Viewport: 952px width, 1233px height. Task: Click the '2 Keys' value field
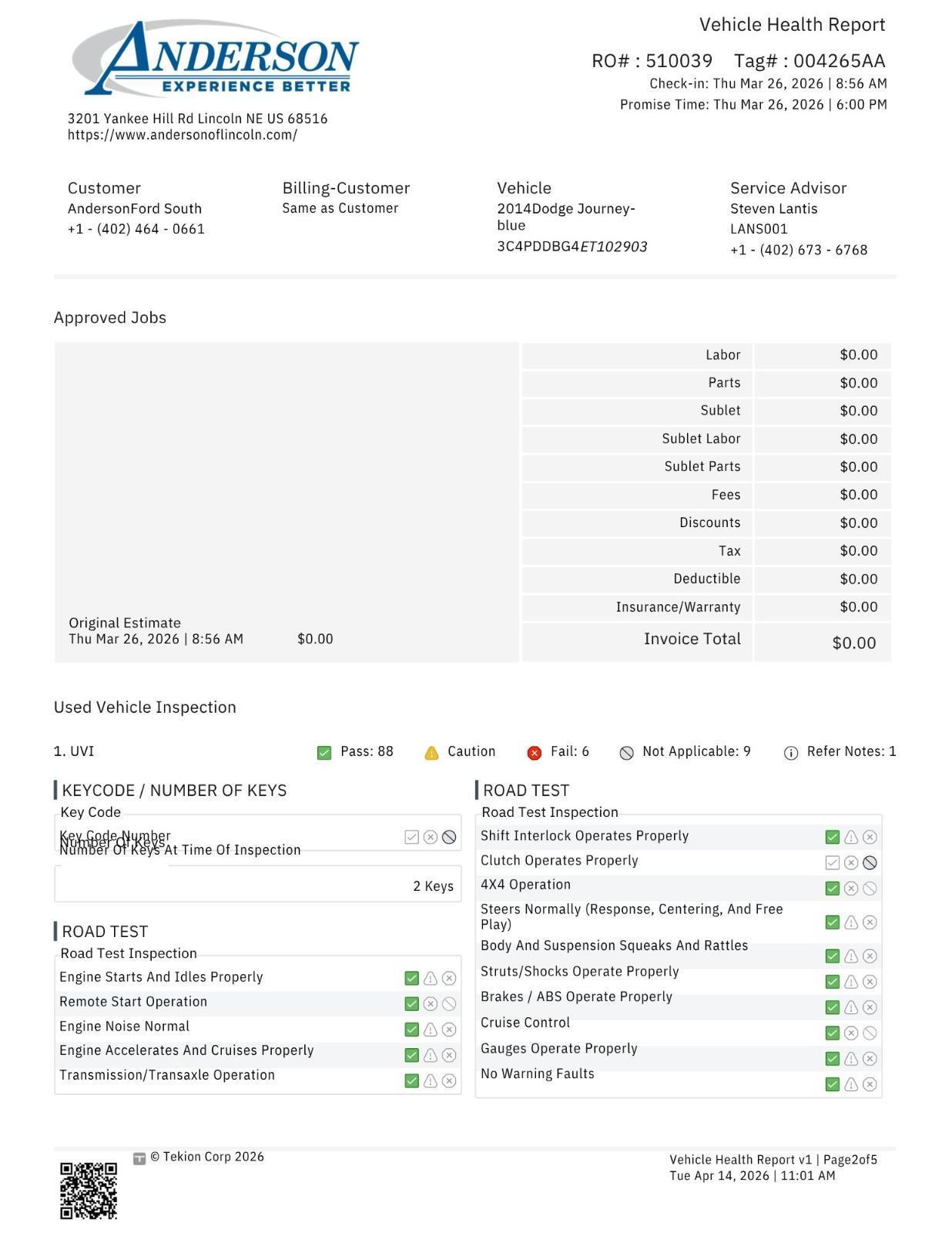tap(258, 884)
